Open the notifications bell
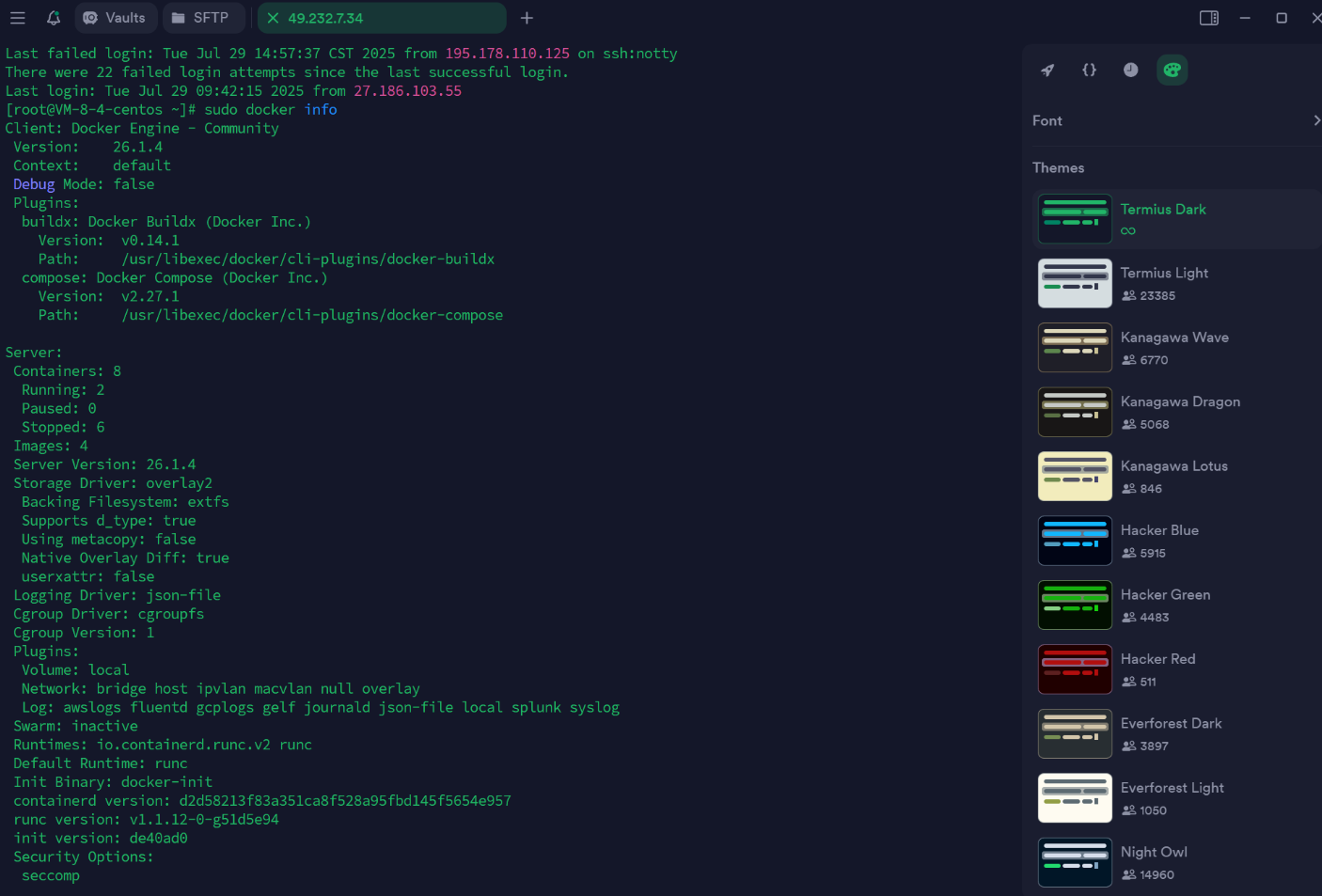 (54, 18)
